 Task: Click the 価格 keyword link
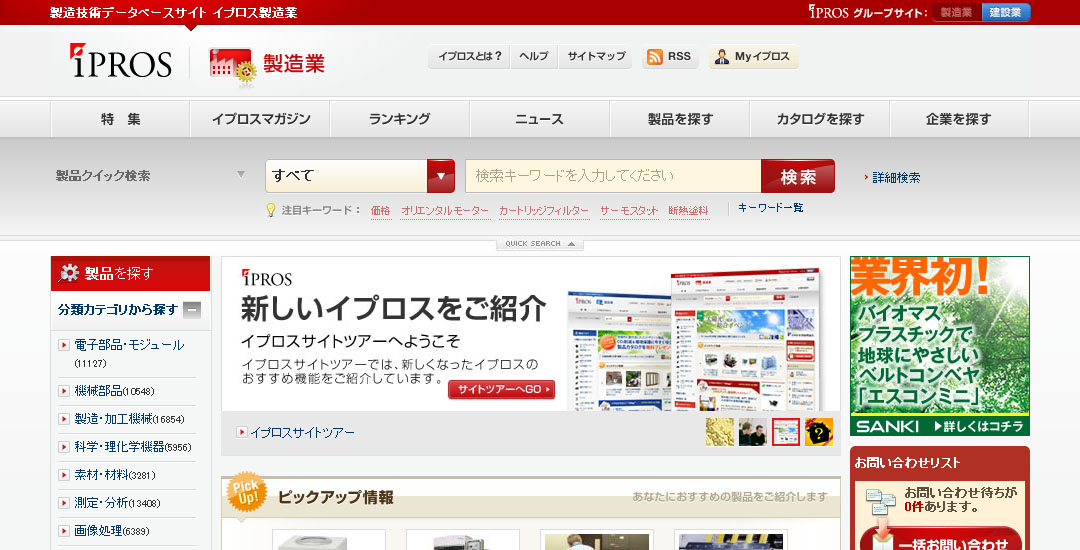tap(380, 211)
